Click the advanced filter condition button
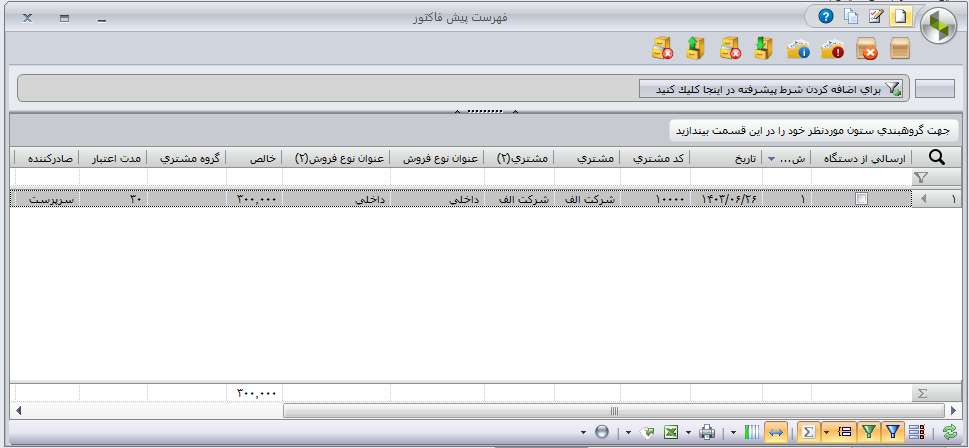This screenshot has height=448, width=969. pos(771,88)
